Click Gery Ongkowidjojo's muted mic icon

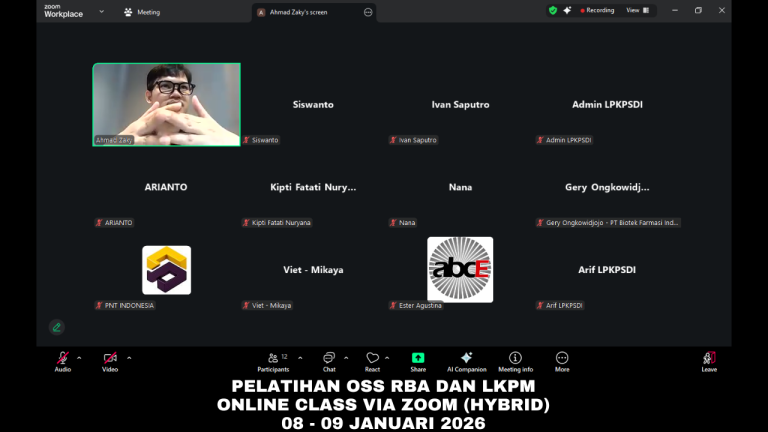pos(540,223)
